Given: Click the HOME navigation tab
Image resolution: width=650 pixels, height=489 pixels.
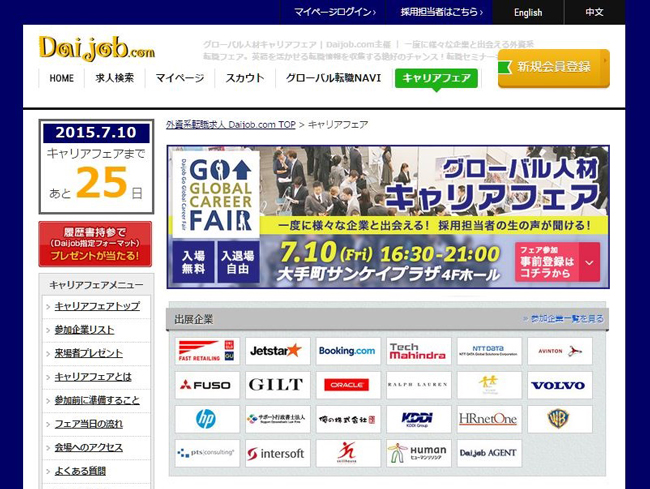Looking at the screenshot, I should (x=61, y=78).
